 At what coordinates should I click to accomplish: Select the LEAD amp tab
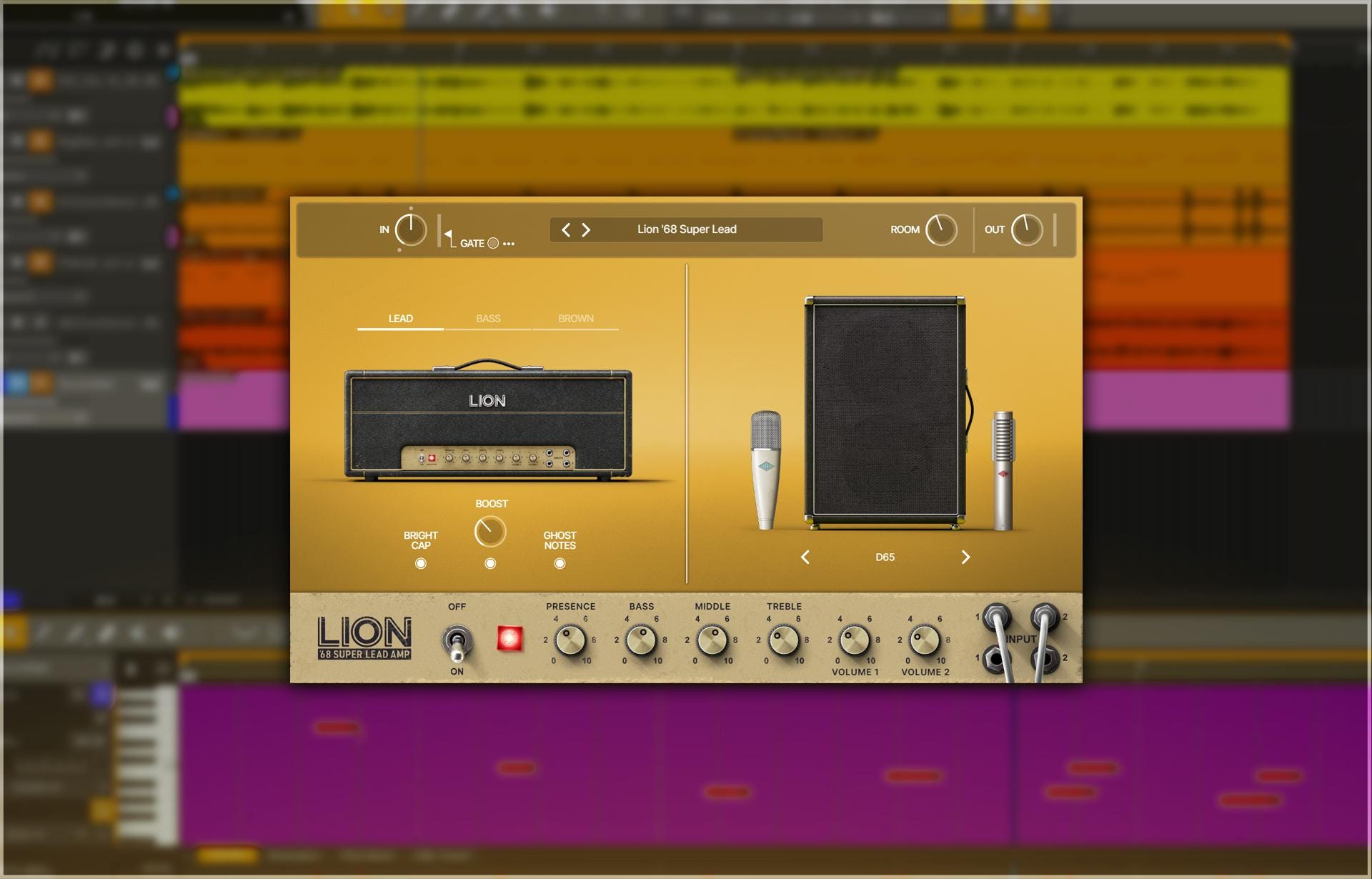click(400, 319)
